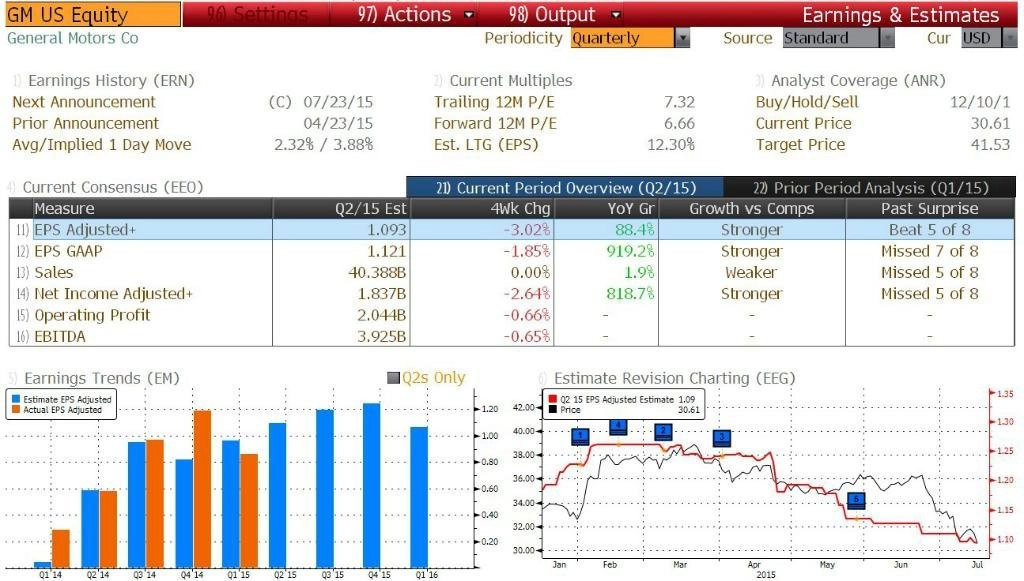The width and height of the screenshot is (1024, 581).
Task: Open the 96) Settings menu
Action: pyautogui.click(x=257, y=14)
